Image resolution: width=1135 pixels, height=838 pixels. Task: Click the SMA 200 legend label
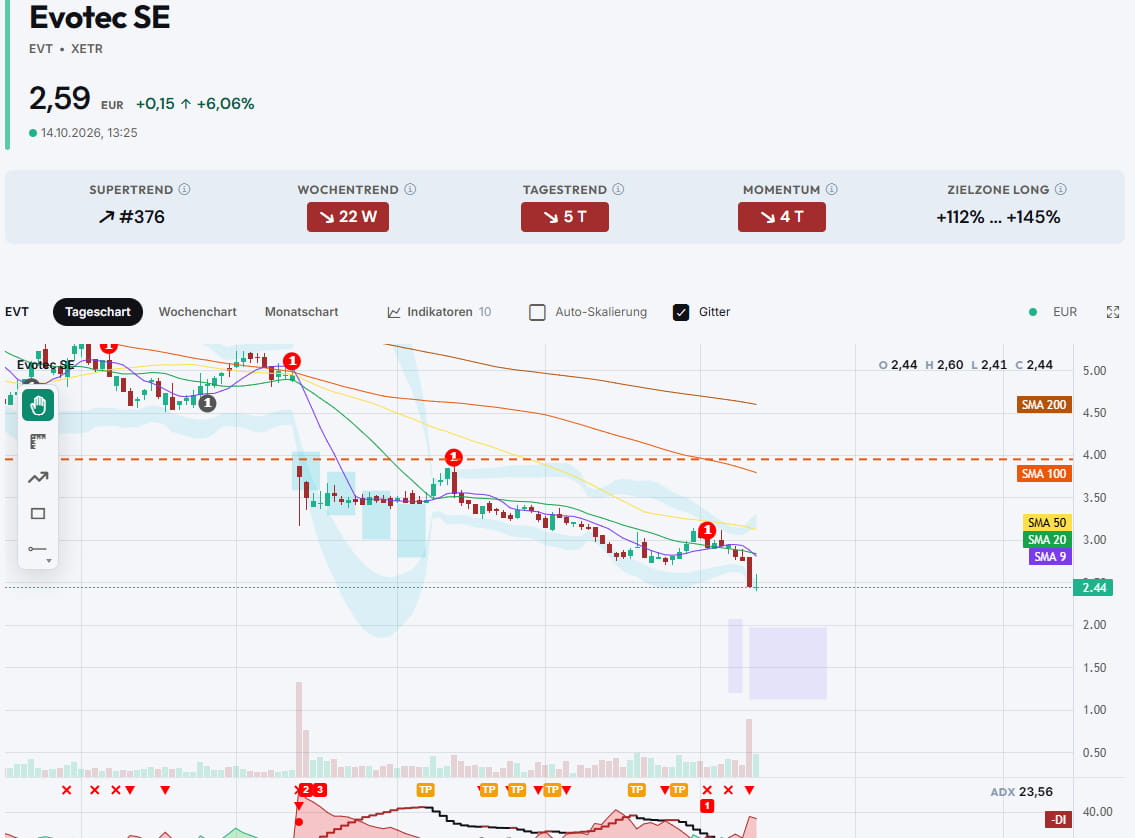pyautogui.click(x=1044, y=405)
